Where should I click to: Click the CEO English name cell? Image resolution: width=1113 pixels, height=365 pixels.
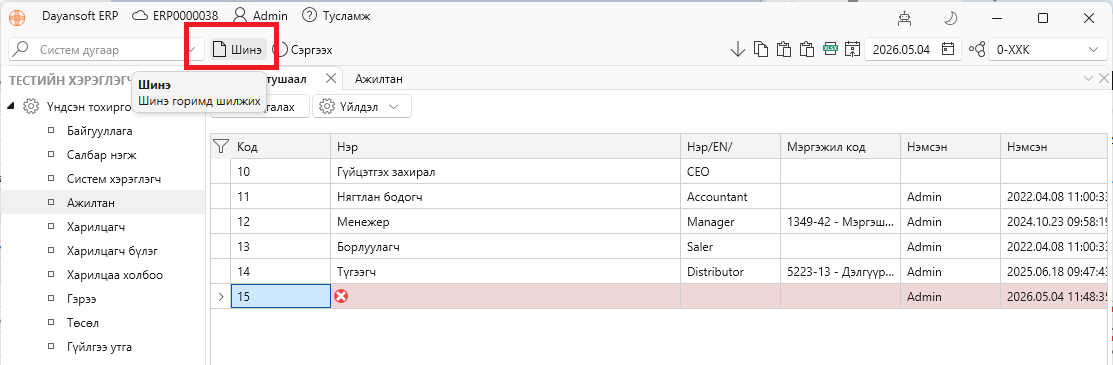pos(731,171)
